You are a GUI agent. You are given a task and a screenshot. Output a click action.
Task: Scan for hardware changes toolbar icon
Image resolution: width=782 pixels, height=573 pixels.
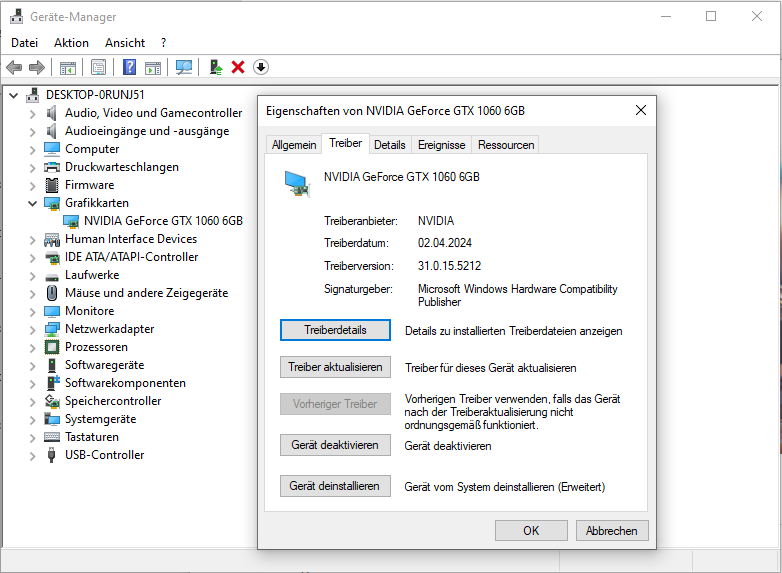[x=184, y=67]
